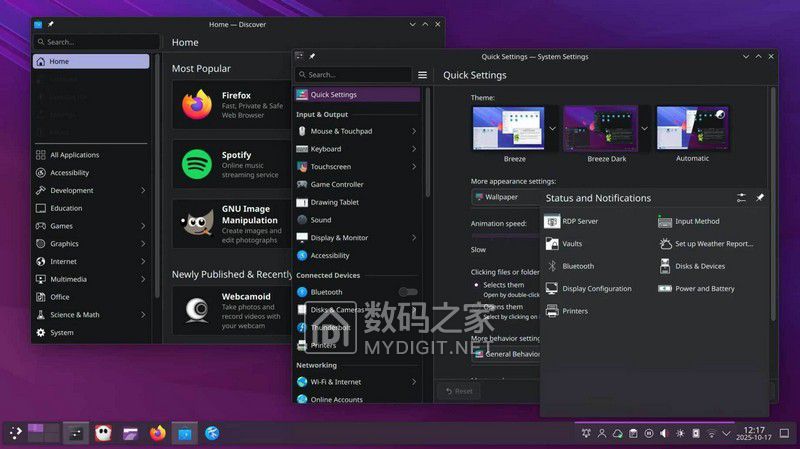Launch Firefox from the taskbar
This screenshot has width=800, height=449.
click(157, 433)
